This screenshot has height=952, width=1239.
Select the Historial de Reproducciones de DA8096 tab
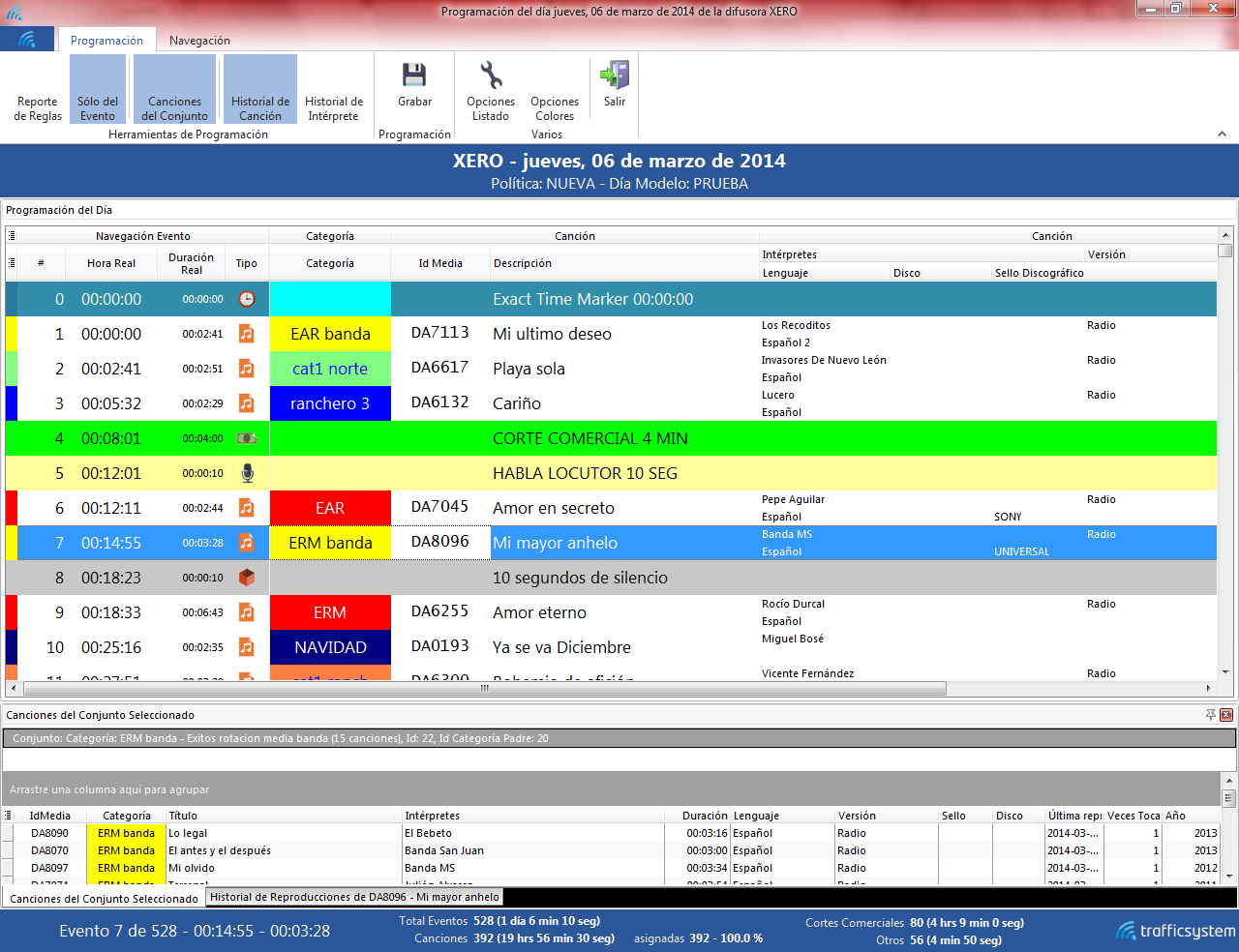(355, 897)
